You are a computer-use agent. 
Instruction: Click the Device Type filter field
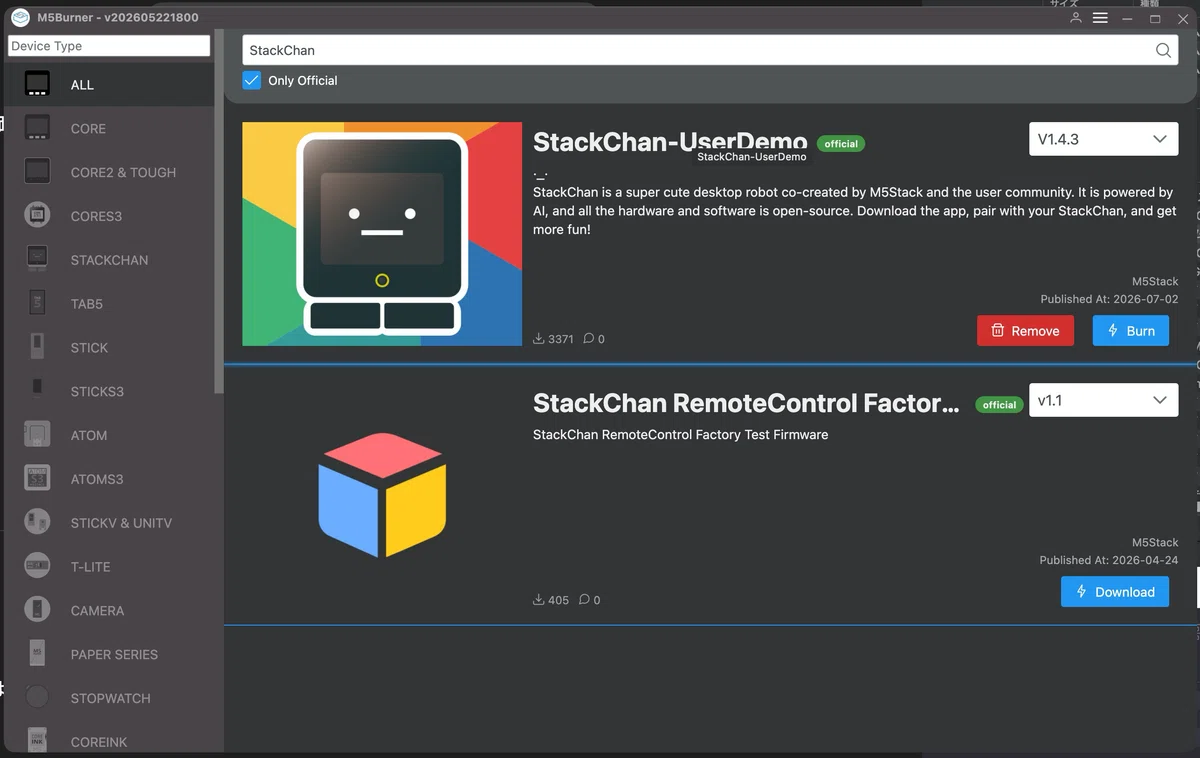click(109, 46)
